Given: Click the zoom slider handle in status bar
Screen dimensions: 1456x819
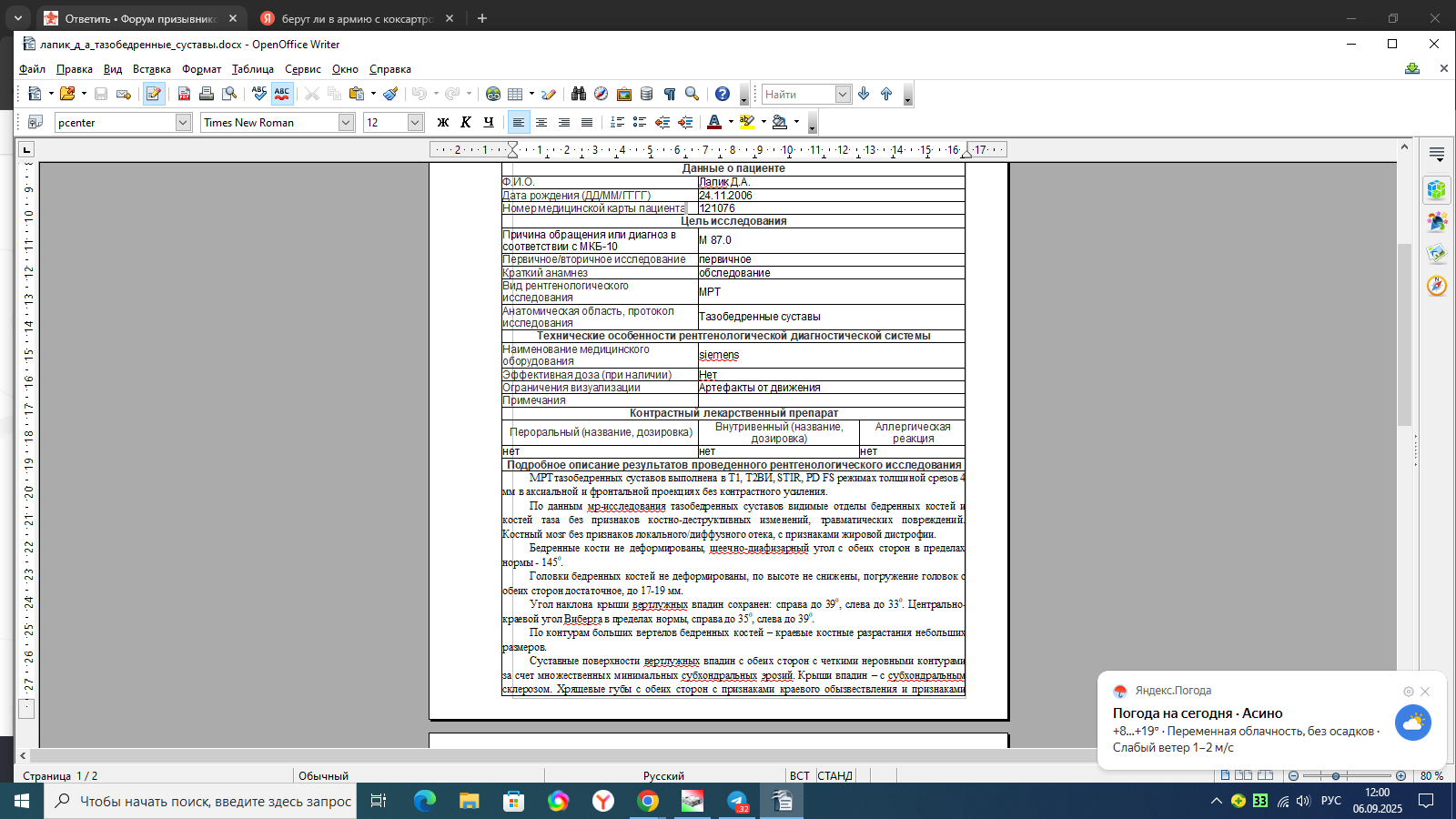Looking at the screenshot, I should (1336, 775).
